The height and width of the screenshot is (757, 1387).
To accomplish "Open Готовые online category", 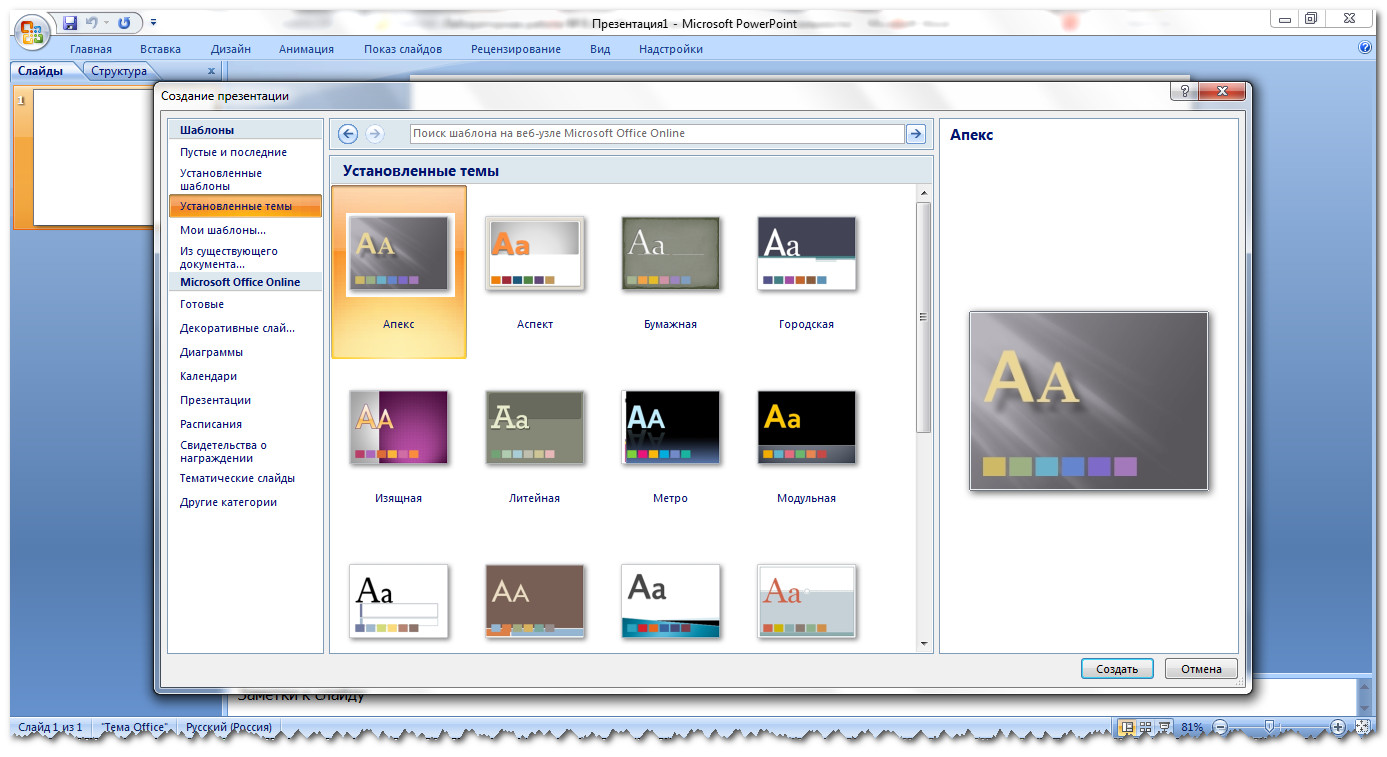I will tap(202, 304).
